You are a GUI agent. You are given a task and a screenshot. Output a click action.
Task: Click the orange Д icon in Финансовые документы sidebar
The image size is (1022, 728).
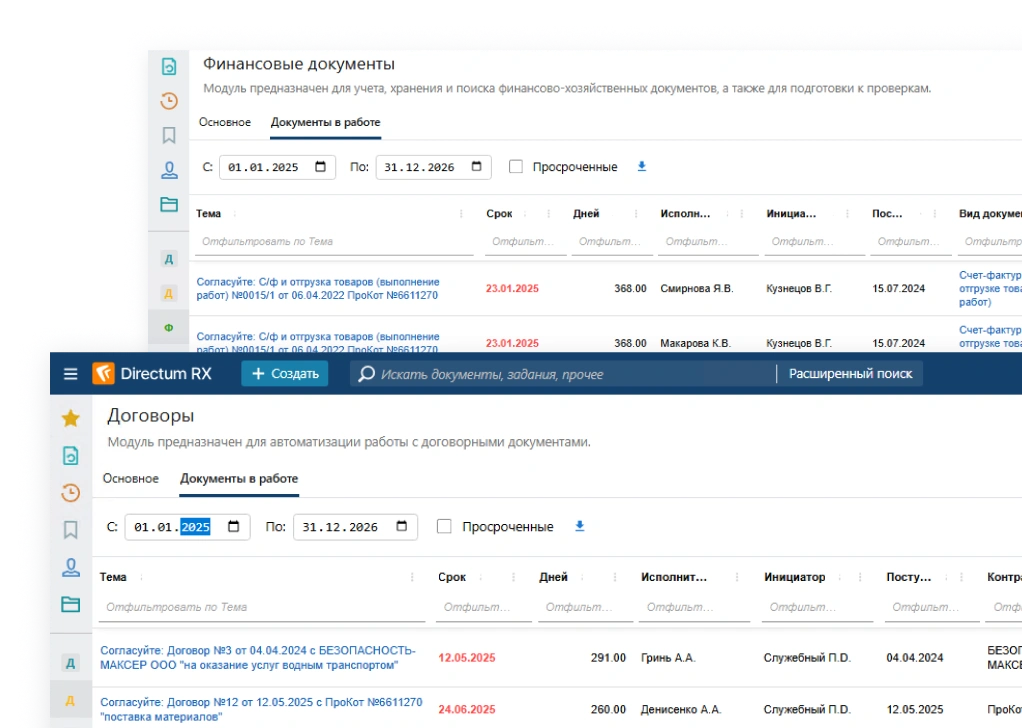coord(169,294)
